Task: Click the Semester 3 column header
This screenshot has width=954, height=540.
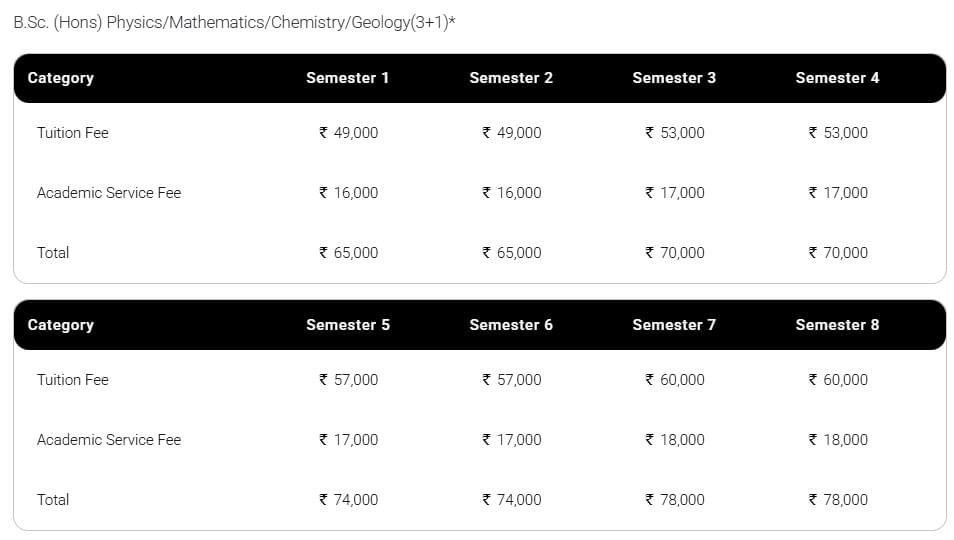Action: [673, 78]
